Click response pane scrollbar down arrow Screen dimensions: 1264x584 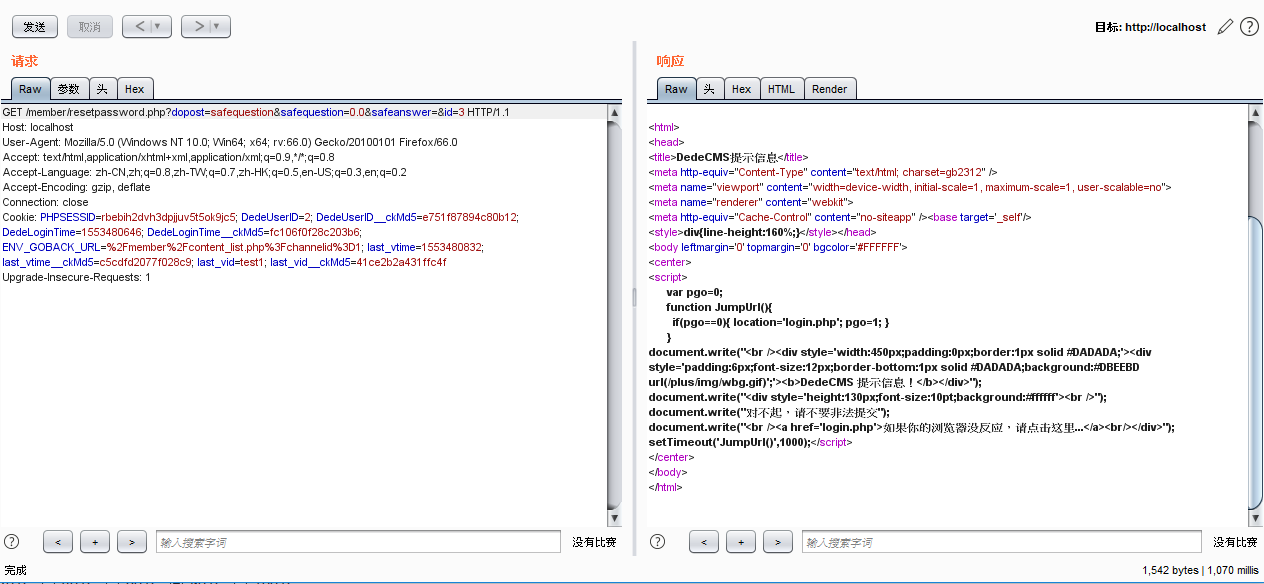[x=1256, y=518]
